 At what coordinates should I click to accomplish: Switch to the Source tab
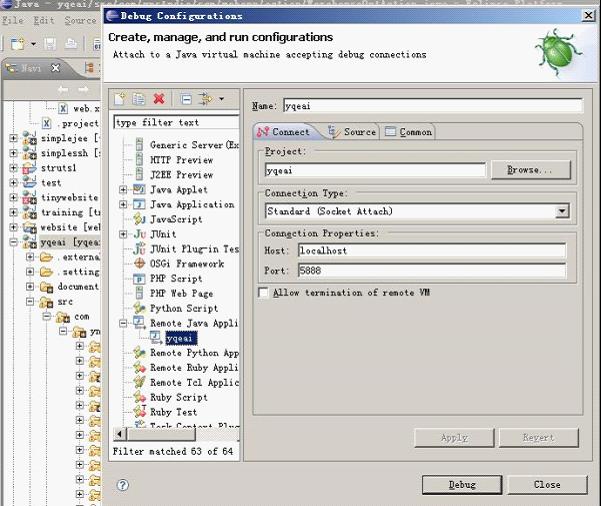(352, 132)
